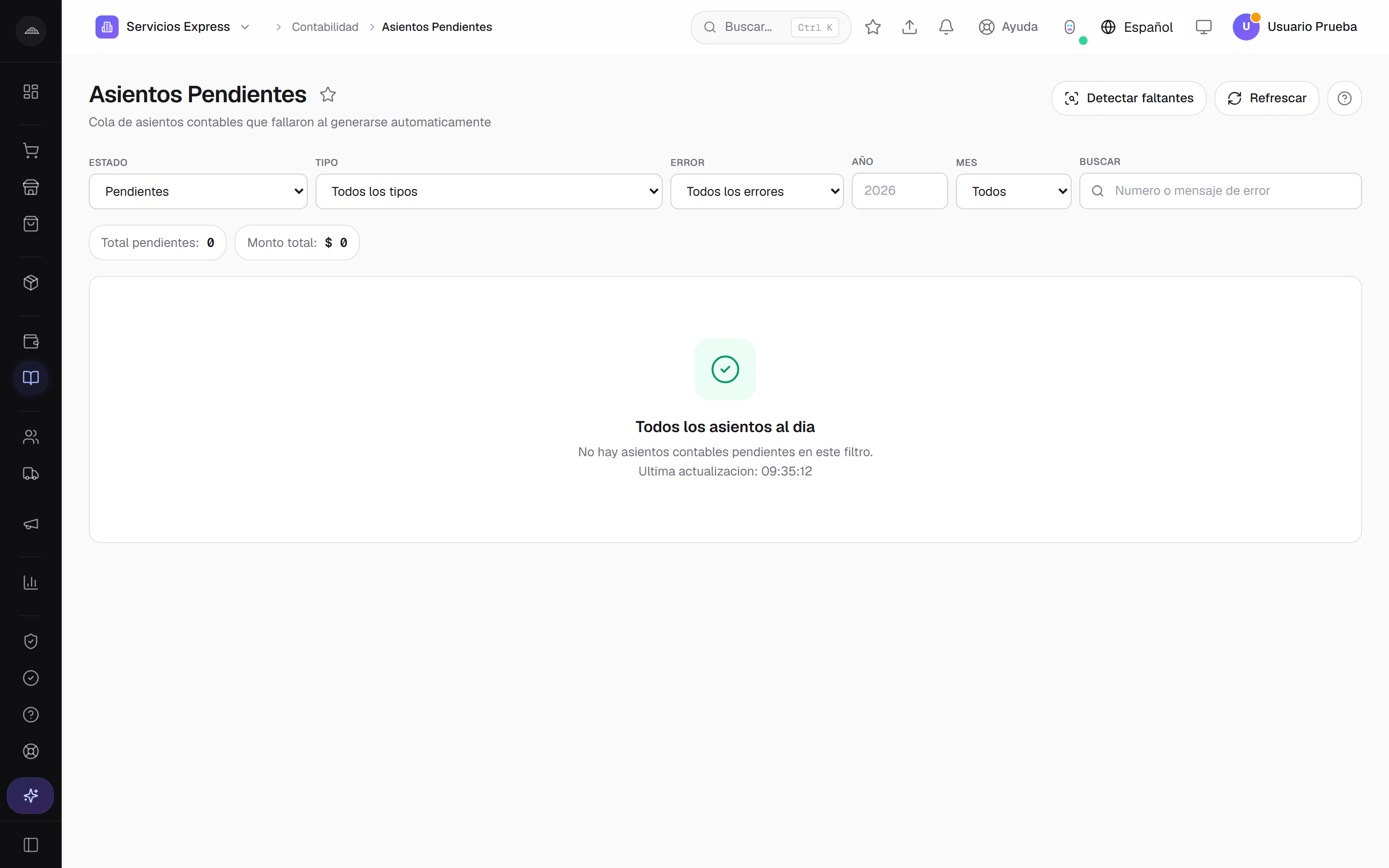Launch the sparkle AI assistant button
The image size is (1389, 868).
tap(30, 796)
